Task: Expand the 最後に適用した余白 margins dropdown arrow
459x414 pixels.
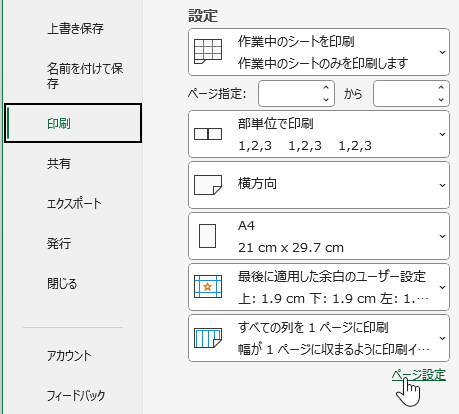Action: (x=442, y=287)
